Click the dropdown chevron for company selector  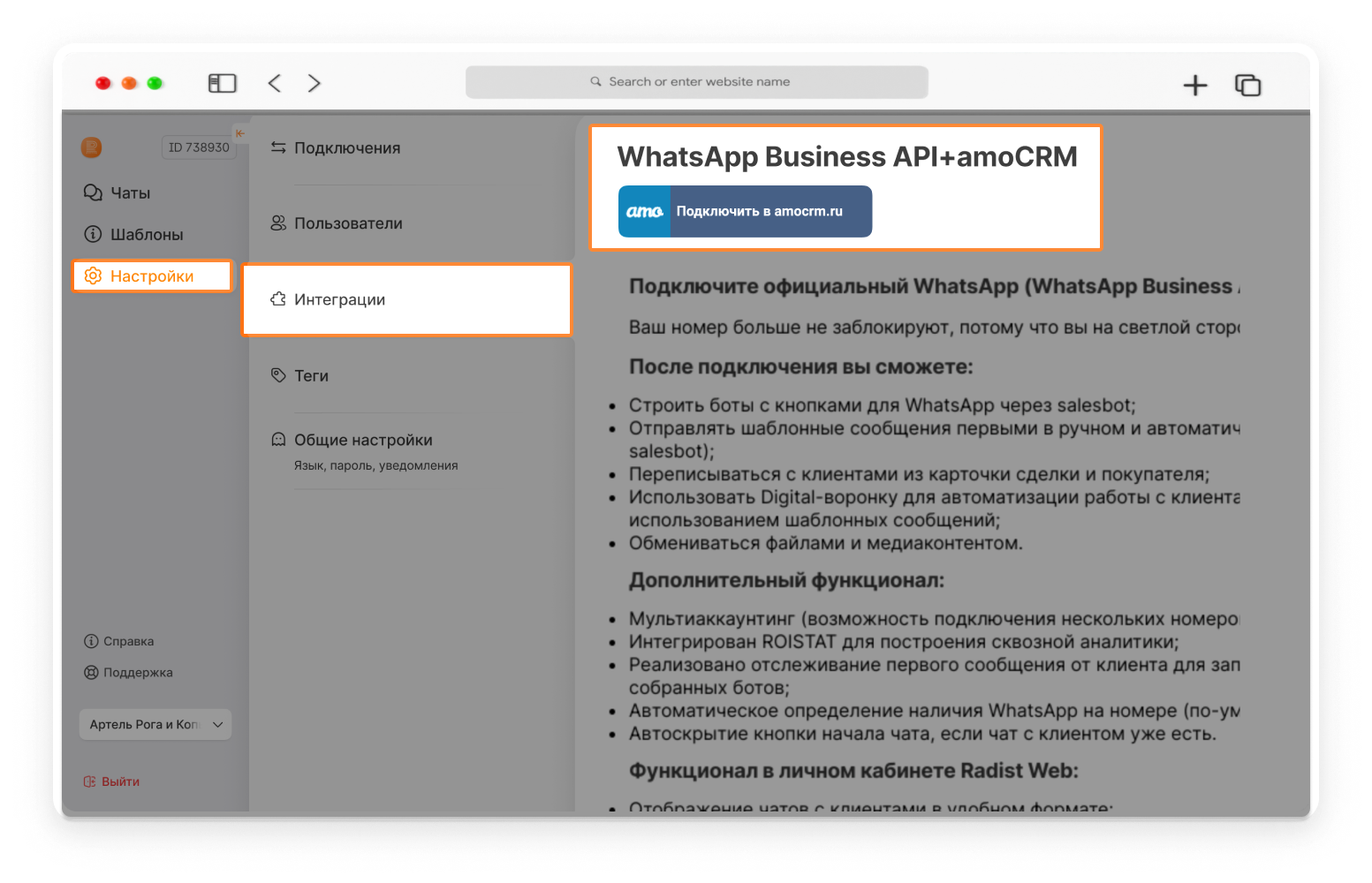coord(218,724)
